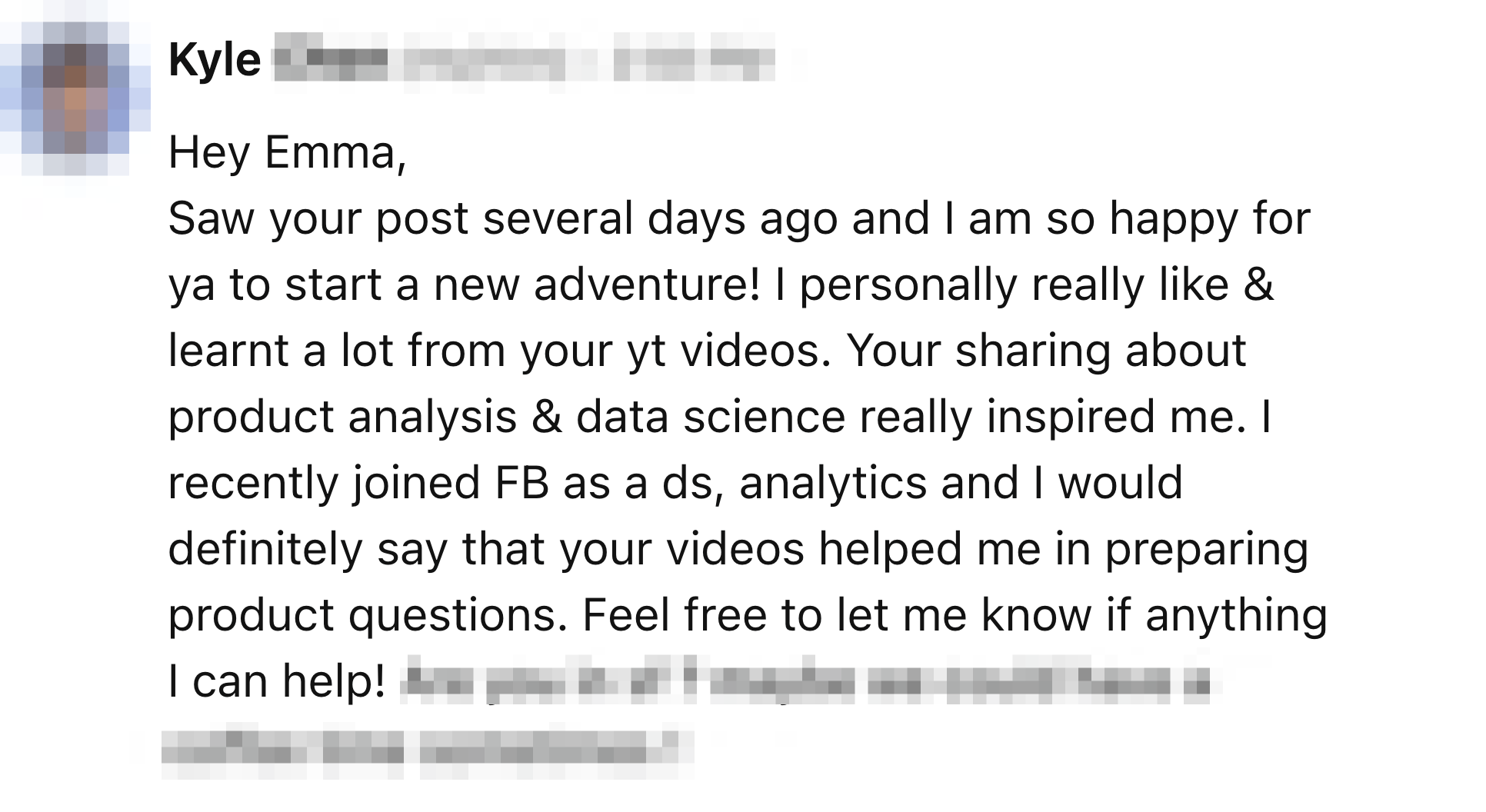The width and height of the screenshot is (1486, 812).
Task: Click the words 'new adventure!' in the message
Action: [596, 285]
